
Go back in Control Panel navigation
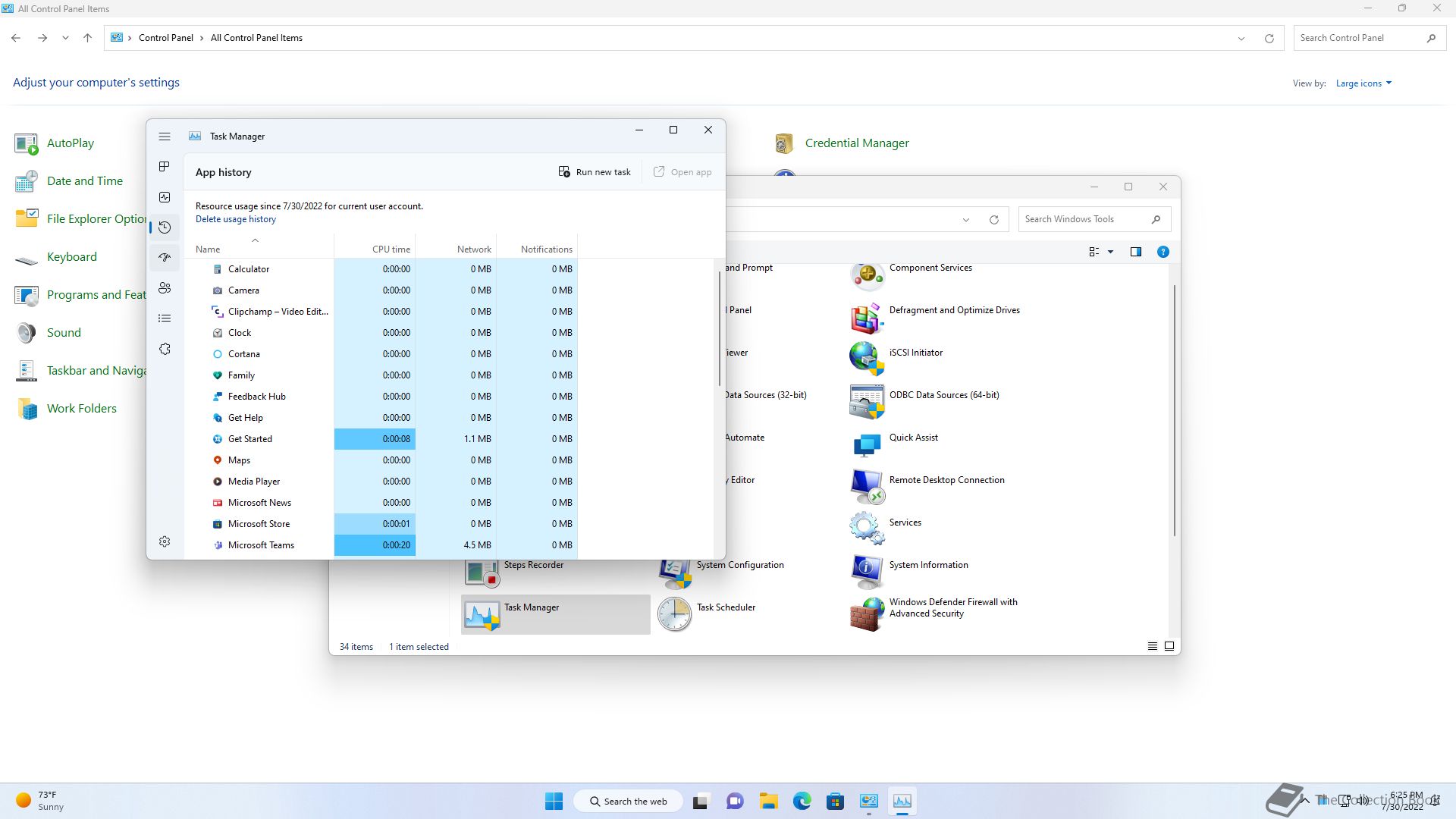click(x=16, y=38)
